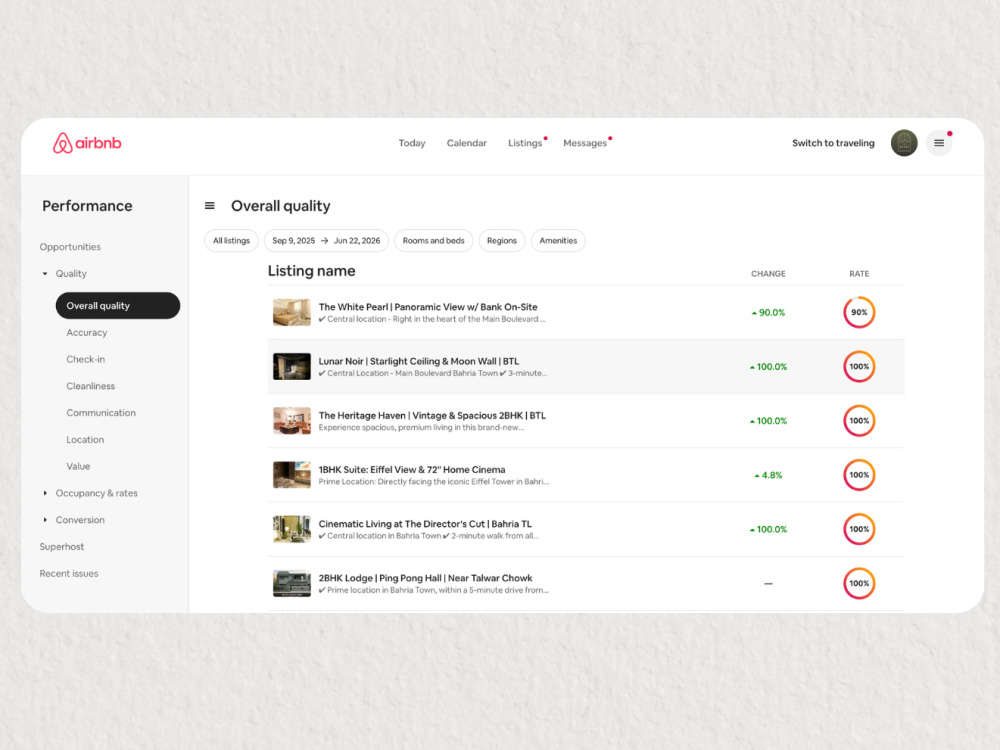Select Accuracy in the sidebar
The width and height of the screenshot is (1000, 750).
tap(87, 332)
